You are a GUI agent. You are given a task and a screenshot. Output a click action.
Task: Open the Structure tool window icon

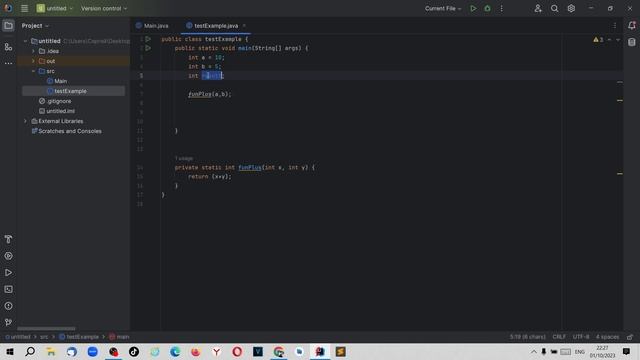tap(8, 47)
